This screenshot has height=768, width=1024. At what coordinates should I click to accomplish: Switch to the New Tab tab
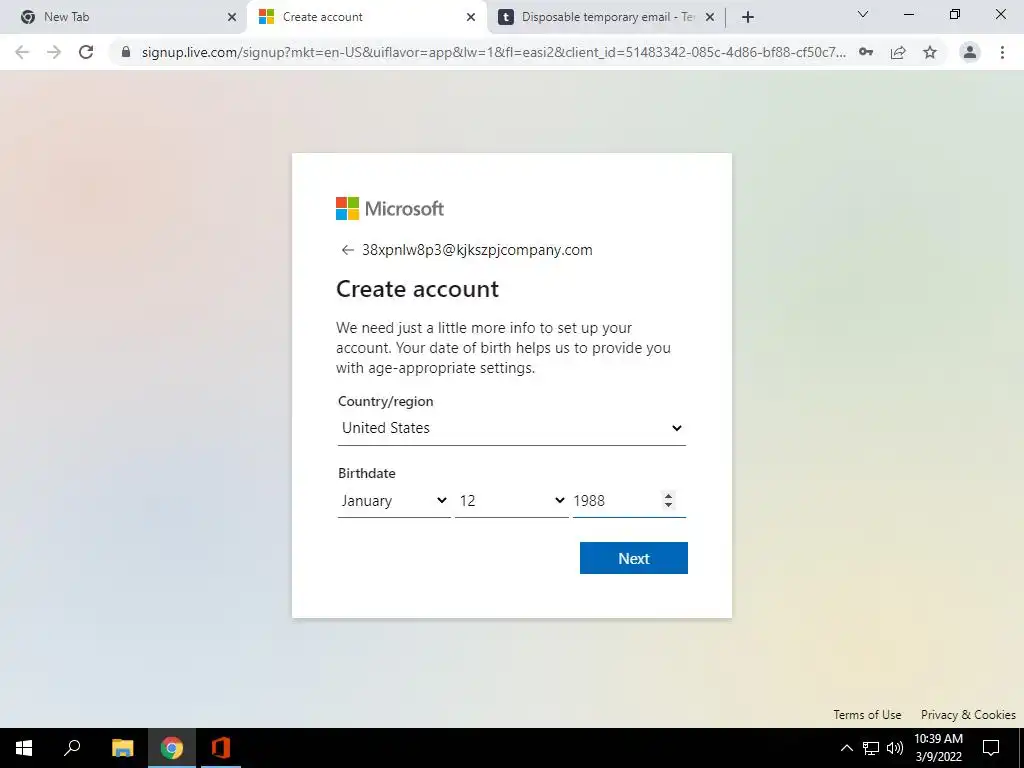click(x=123, y=17)
